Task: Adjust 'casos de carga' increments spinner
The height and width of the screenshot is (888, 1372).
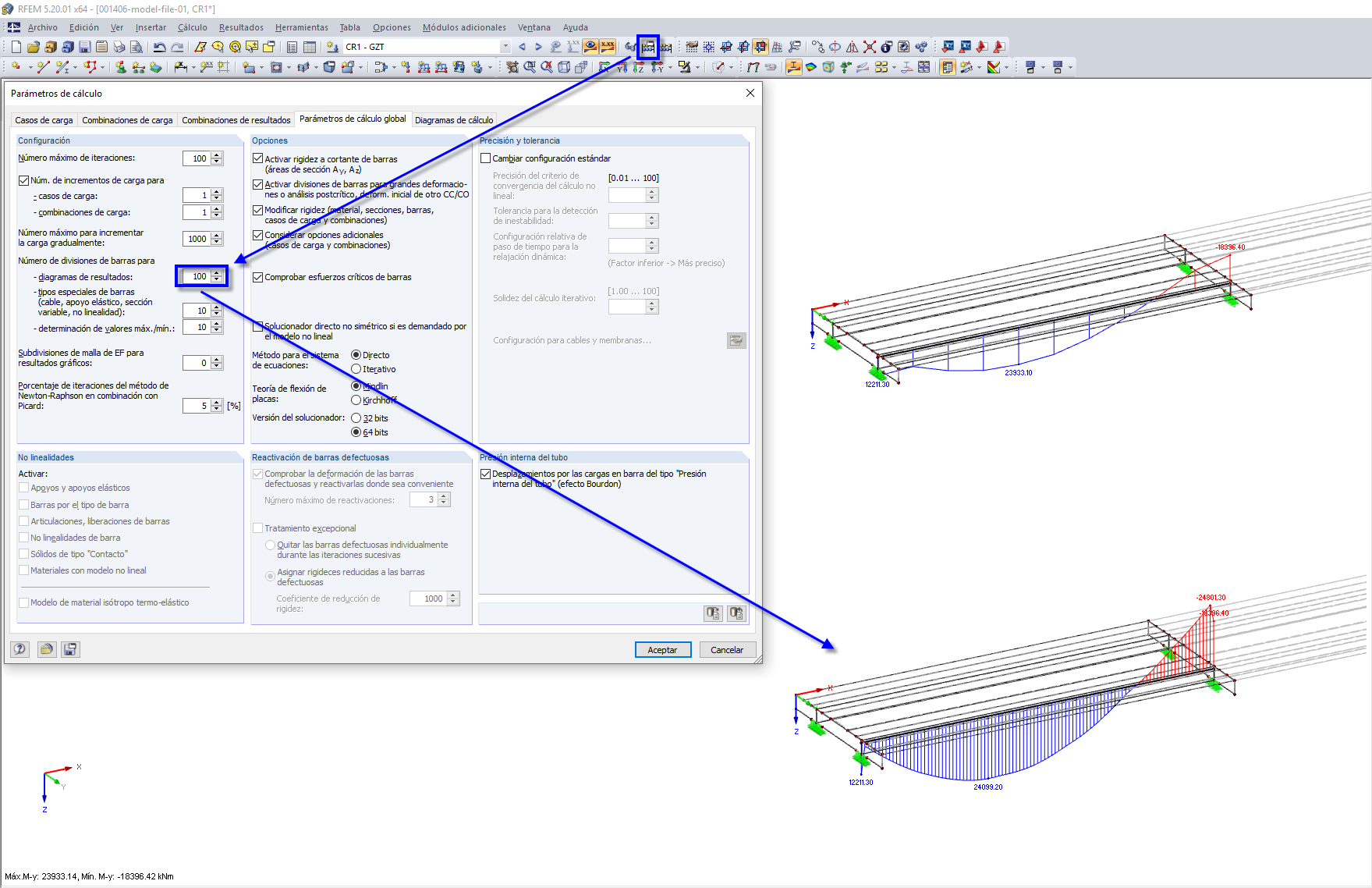Action: click(x=217, y=195)
